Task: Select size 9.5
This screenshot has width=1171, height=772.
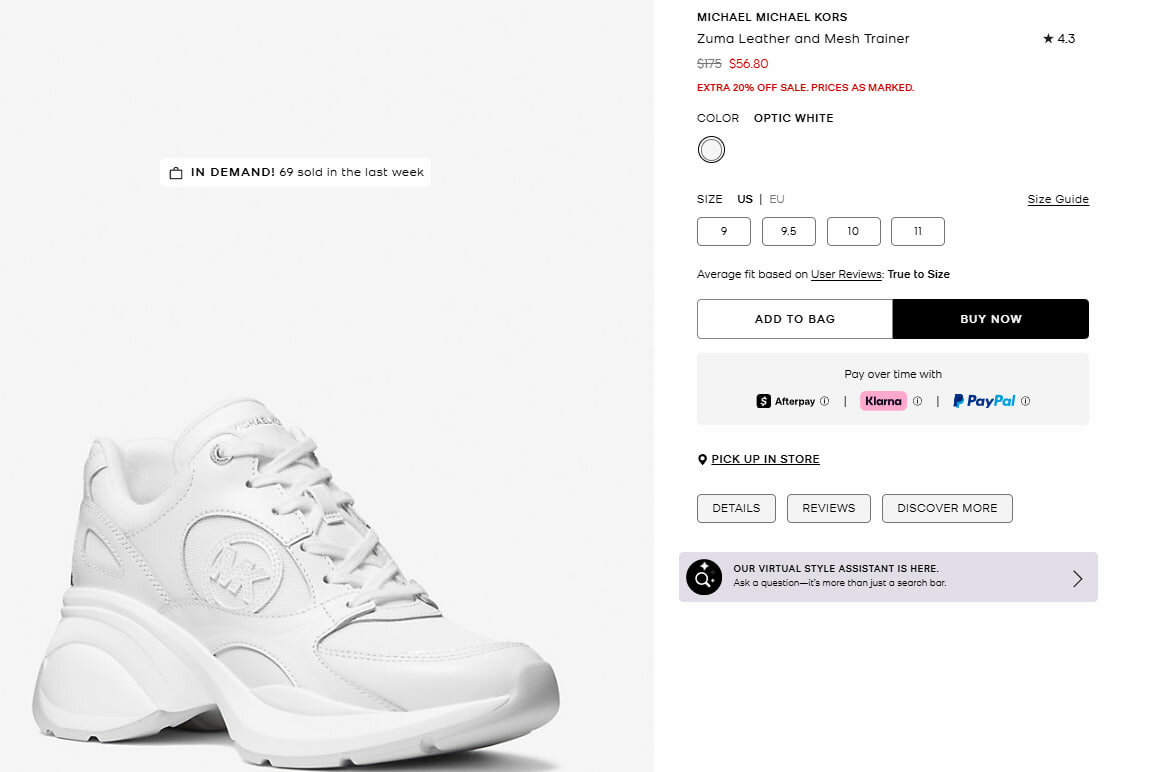Action: (x=788, y=232)
